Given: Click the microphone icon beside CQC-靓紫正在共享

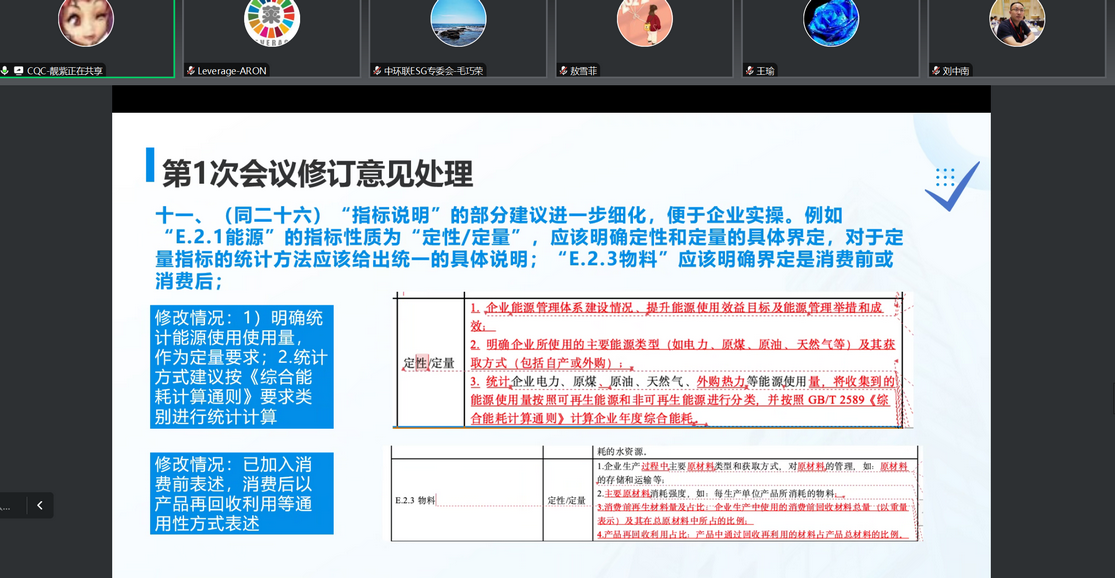Looking at the screenshot, I should (5, 70).
